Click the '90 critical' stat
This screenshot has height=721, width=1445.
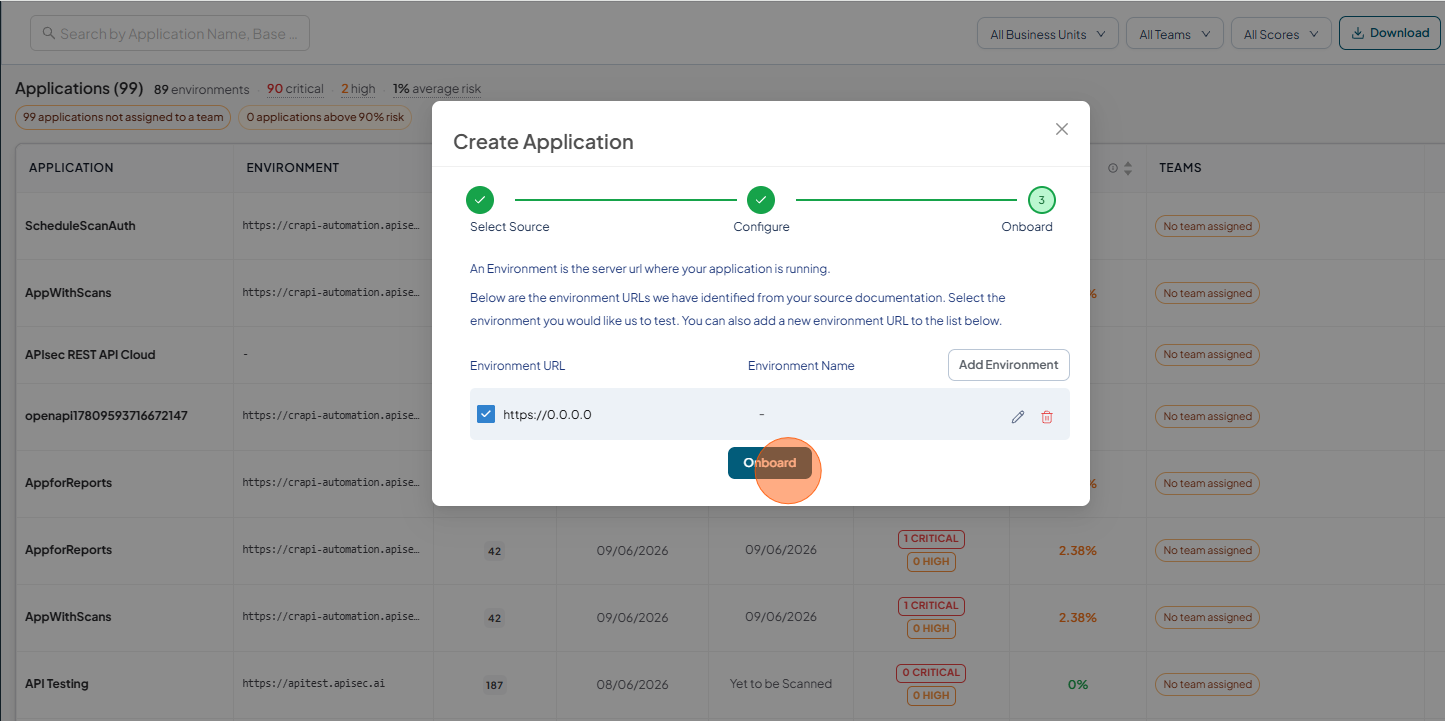[x=295, y=89]
